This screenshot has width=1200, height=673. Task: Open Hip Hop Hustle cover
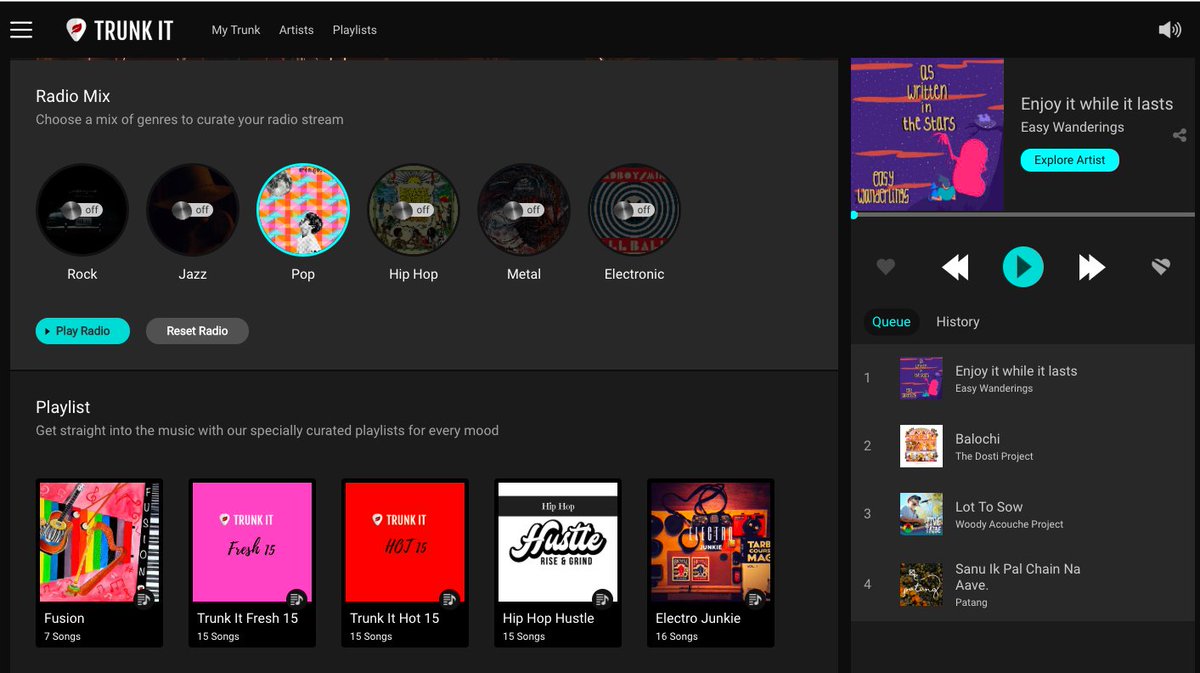(x=558, y=543)
